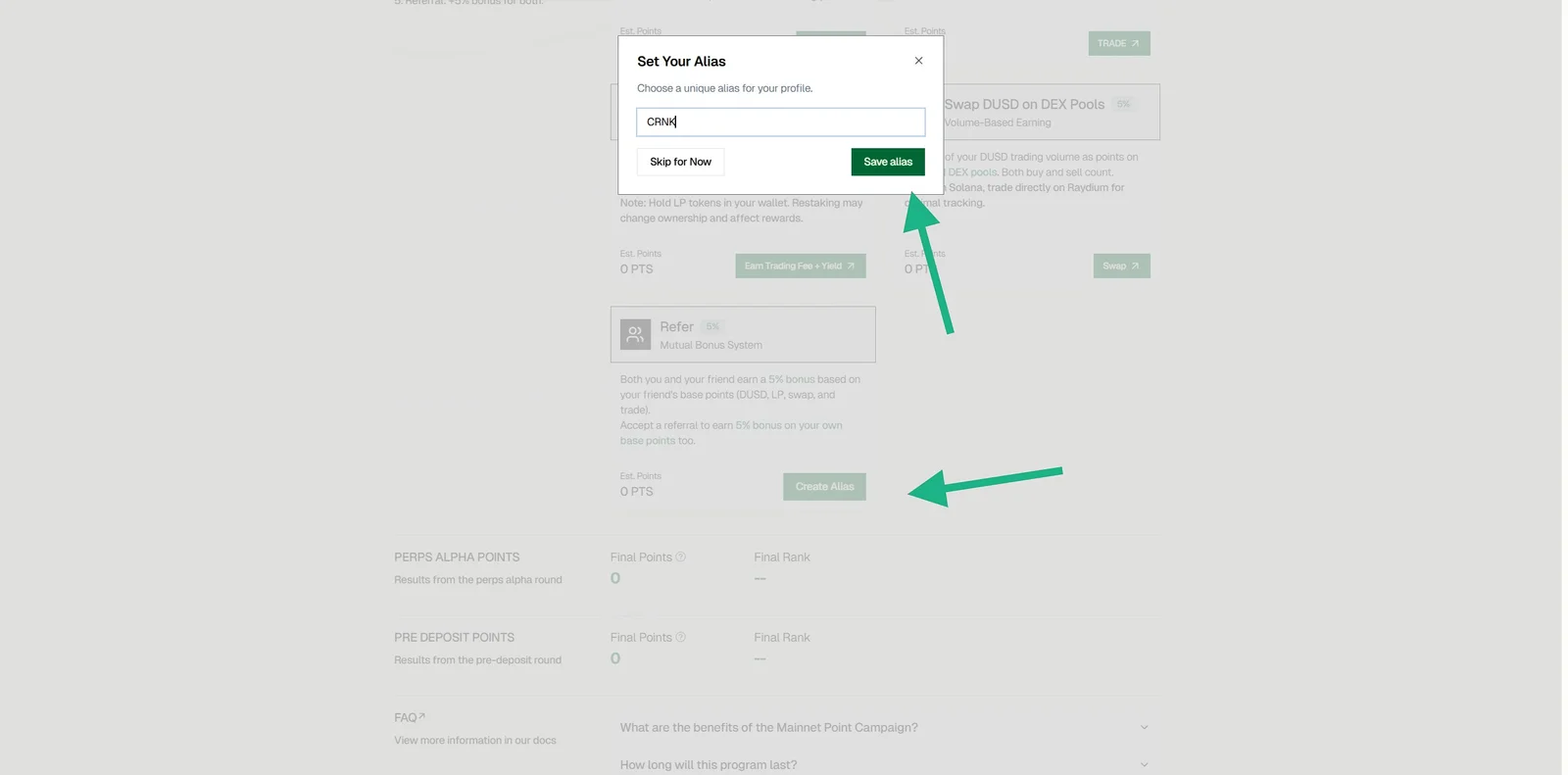The width and height of the screenshot is (1568, 775).
Task: Click the Refer 5% badge
Action: pyautogui.click(x=712, y=326)
